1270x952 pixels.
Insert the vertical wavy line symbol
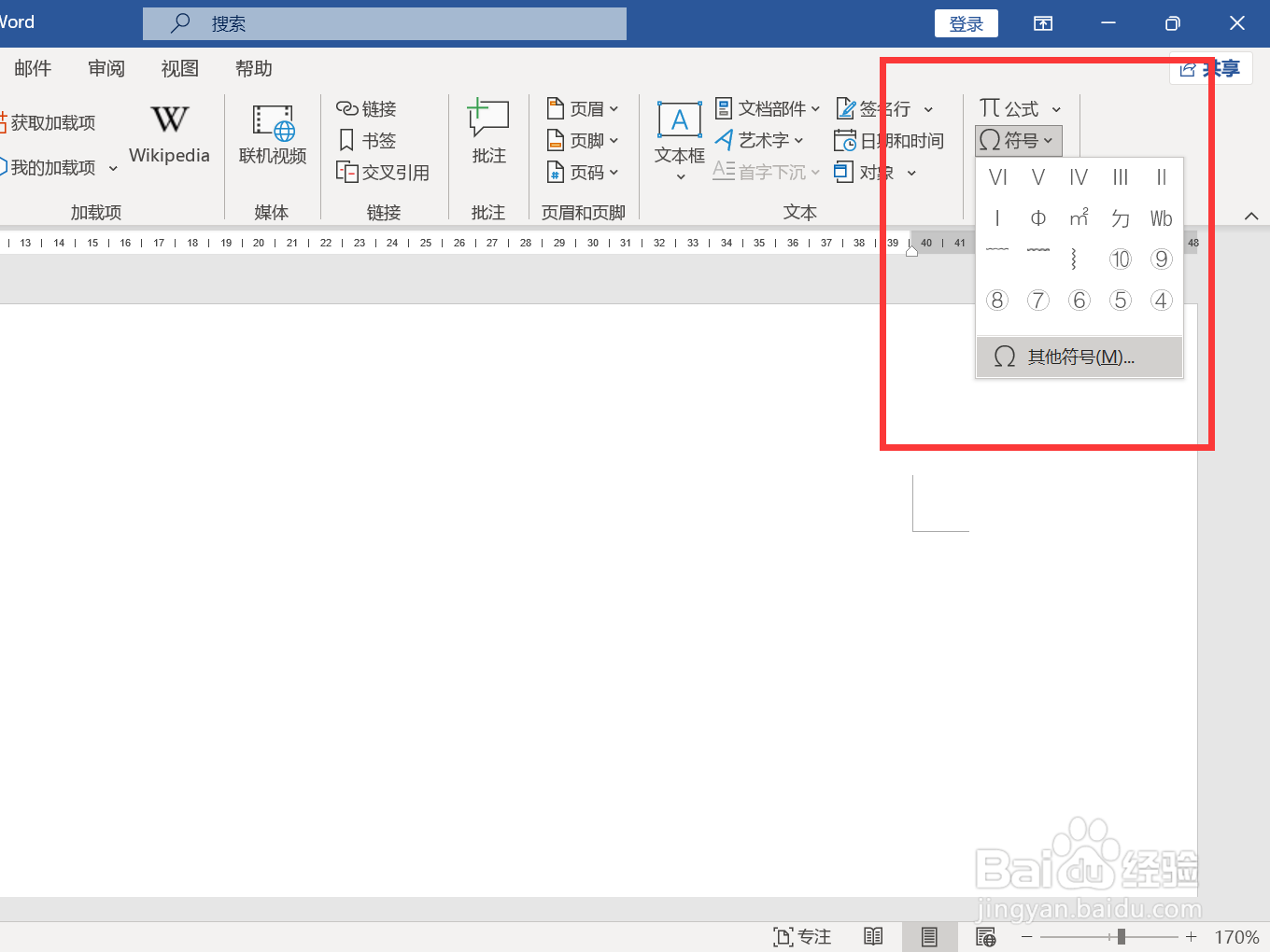[1075, 259]
